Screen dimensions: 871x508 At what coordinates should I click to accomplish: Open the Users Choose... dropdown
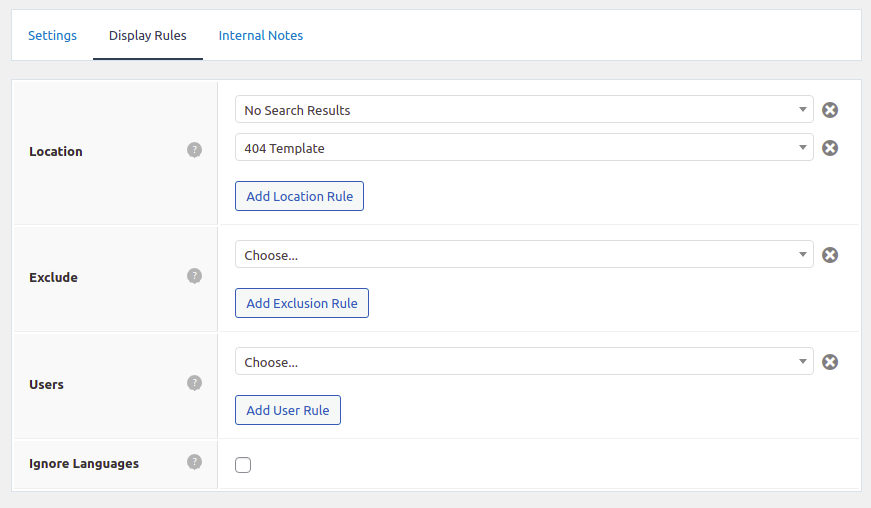coord(524,361)
